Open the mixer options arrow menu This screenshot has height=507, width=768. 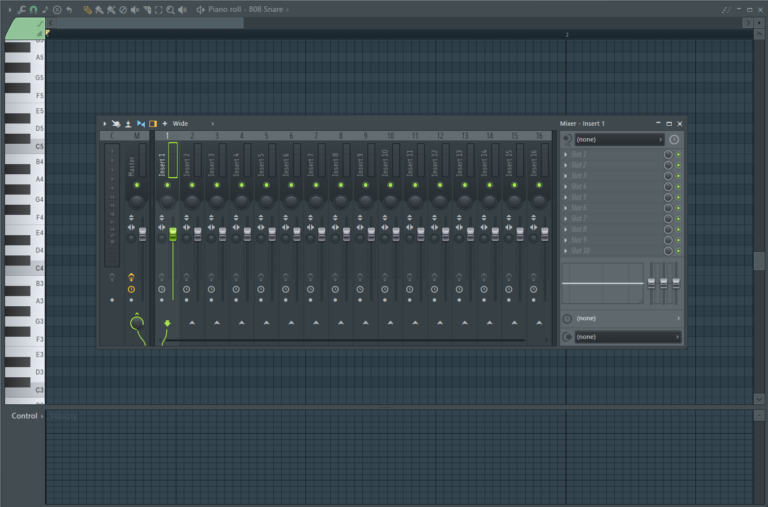(x=104, y=124)
